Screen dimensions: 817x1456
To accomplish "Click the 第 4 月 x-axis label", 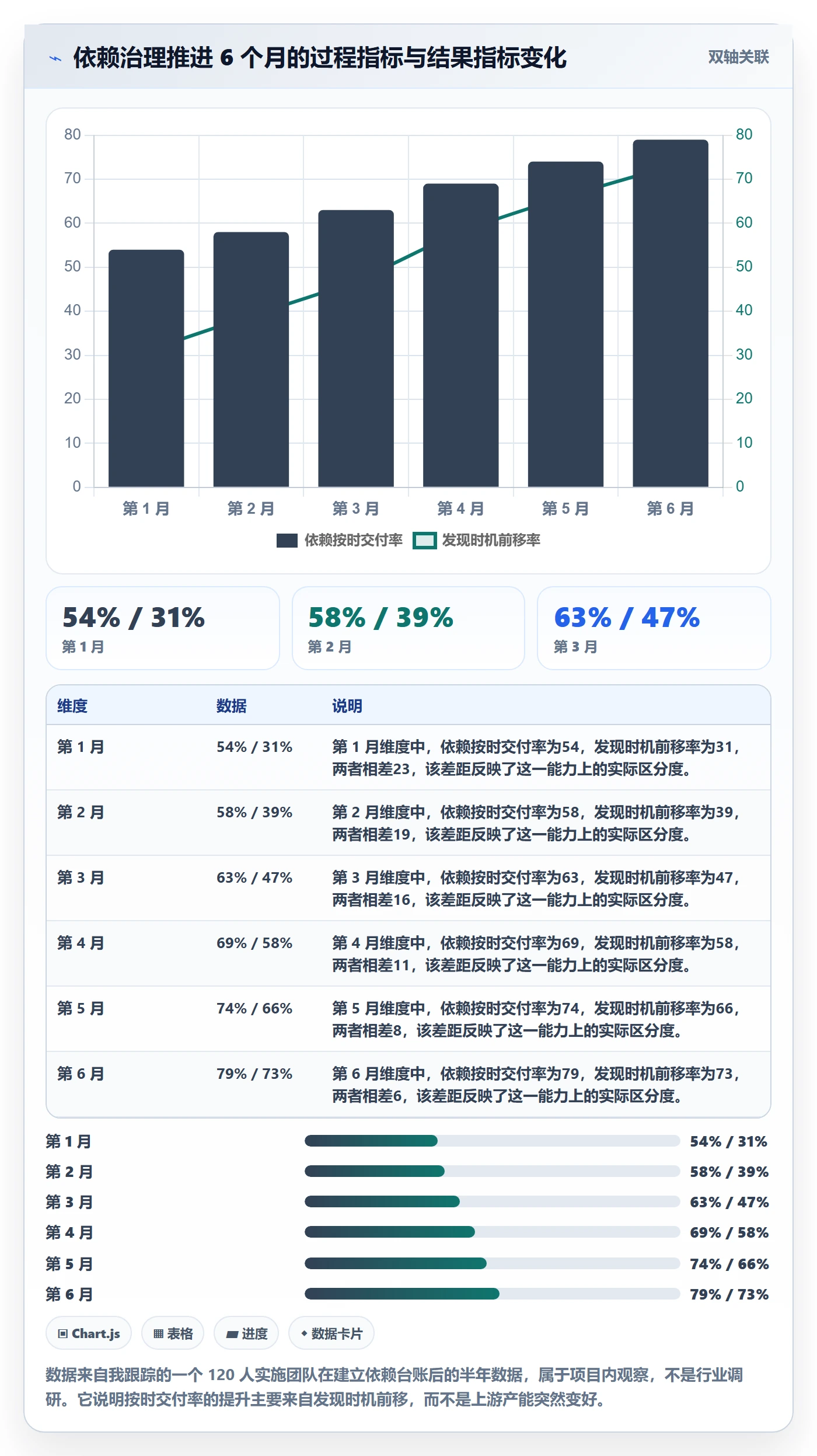I will (461, 508).
